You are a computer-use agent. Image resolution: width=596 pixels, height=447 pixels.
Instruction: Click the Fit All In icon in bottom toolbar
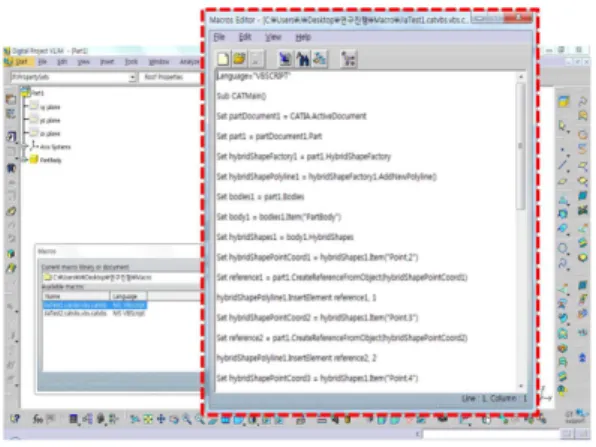(x=148, y=419)
